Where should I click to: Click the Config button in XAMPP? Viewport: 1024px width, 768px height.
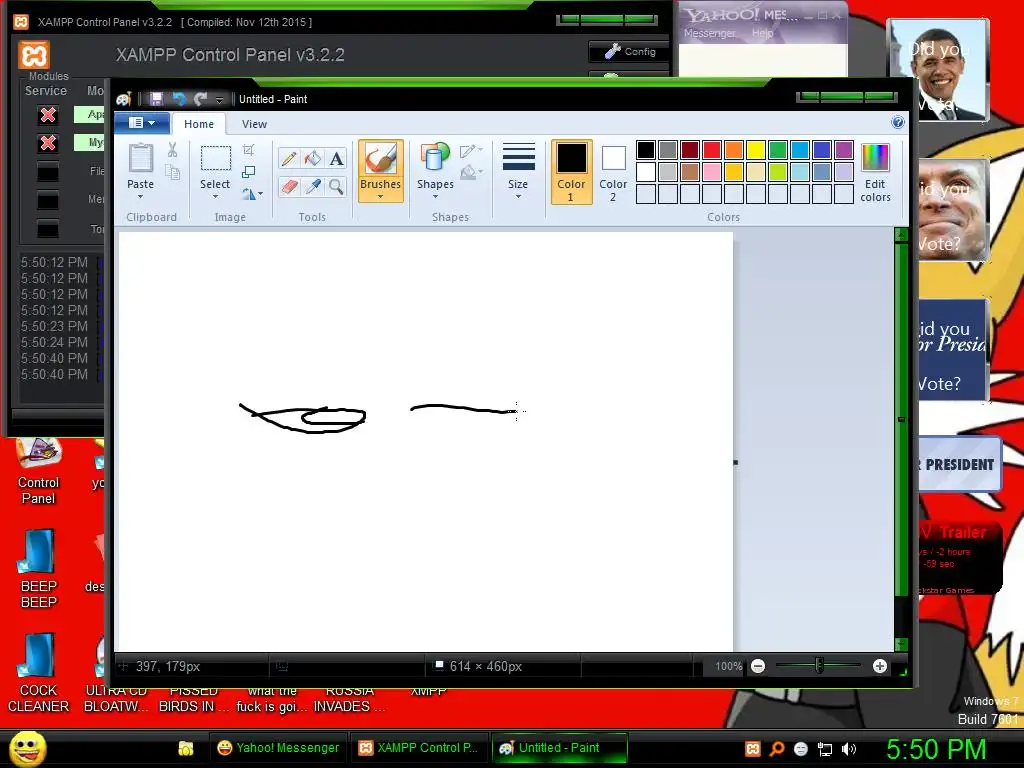630,52
